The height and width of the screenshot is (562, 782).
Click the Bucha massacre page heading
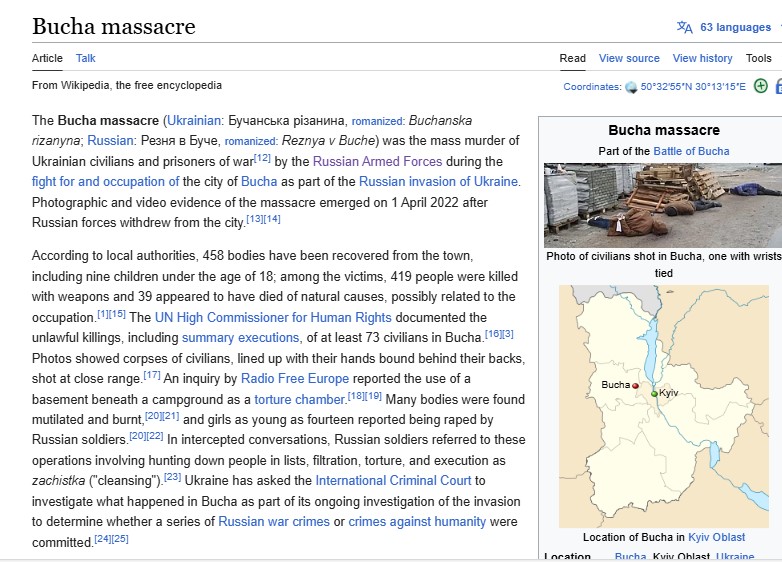(114, 26)
